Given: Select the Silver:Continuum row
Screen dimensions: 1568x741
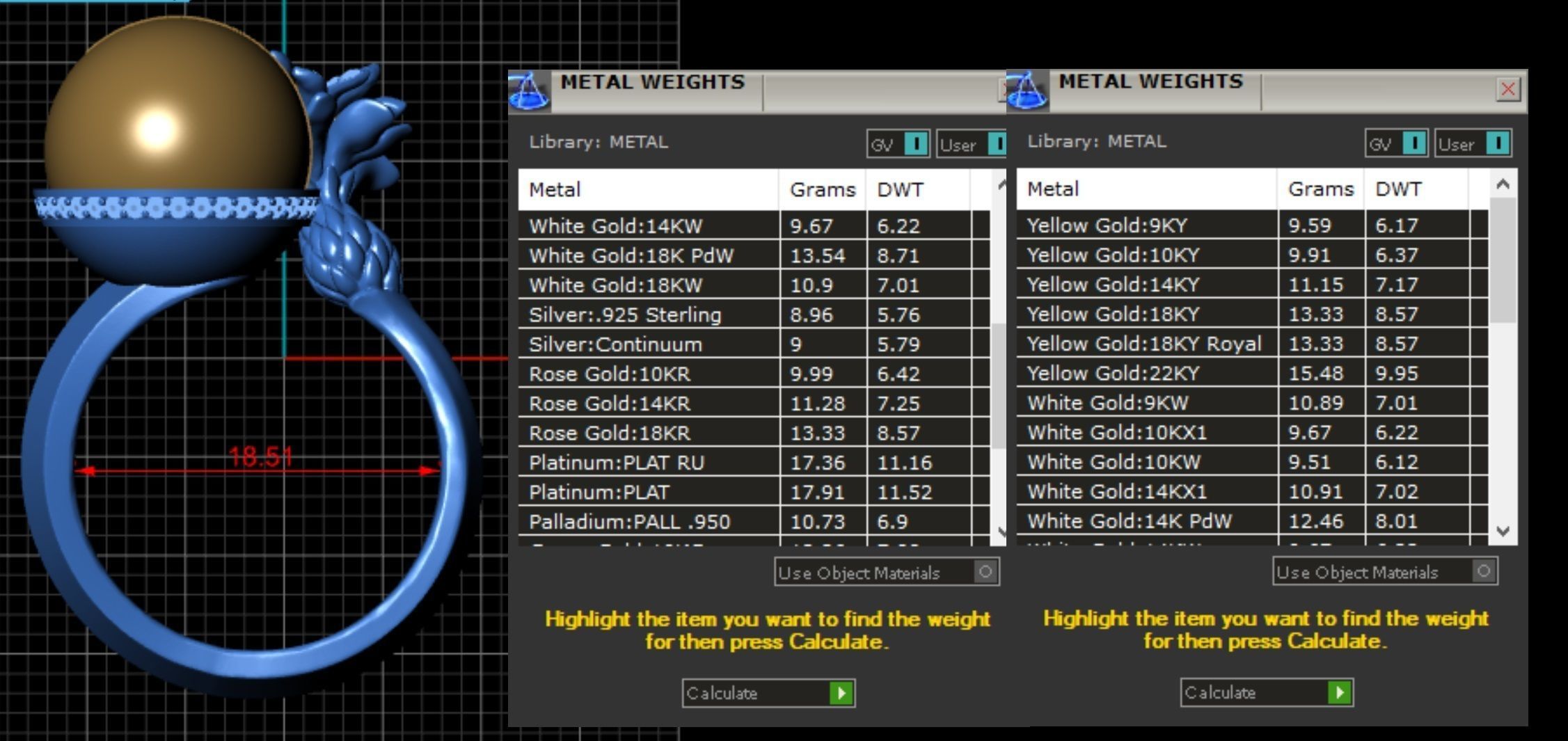Looking at the screenshot, I should coord(754,344).
